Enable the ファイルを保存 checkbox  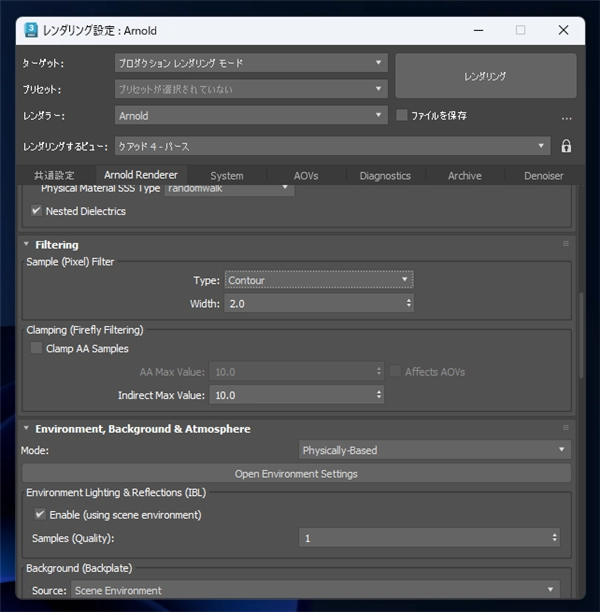pos(402,115)
